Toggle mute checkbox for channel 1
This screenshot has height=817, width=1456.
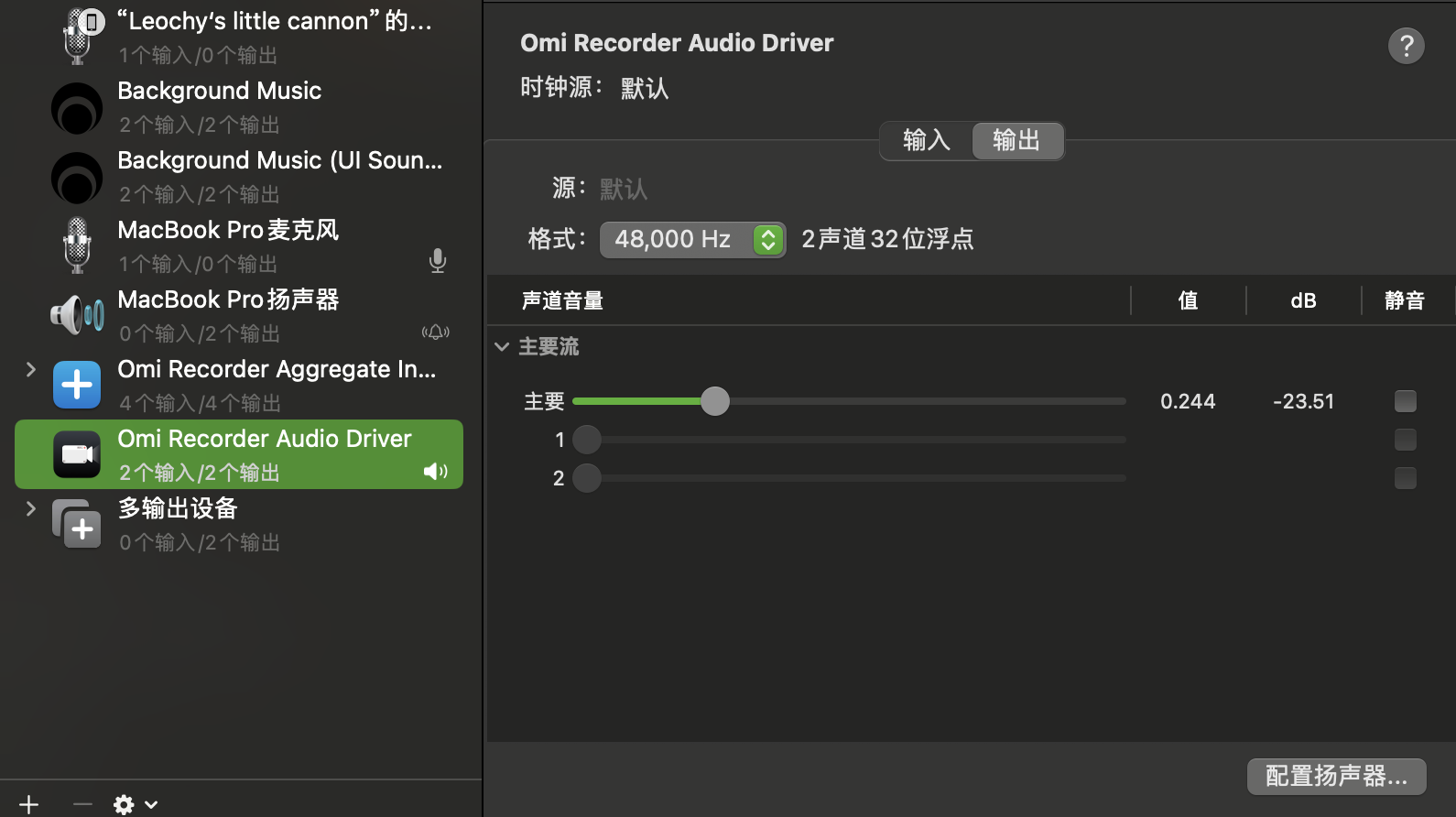coord(1406,440)
